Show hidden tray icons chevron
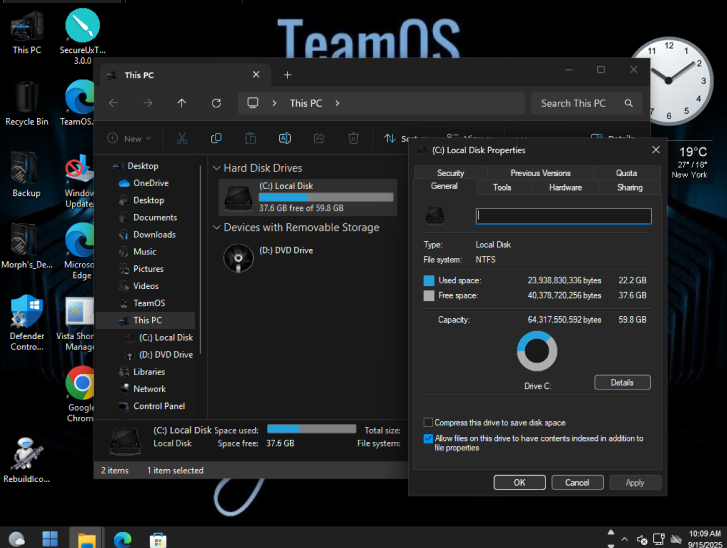The height and width of the screenshot is (548, 727). (x=625, y=539)
